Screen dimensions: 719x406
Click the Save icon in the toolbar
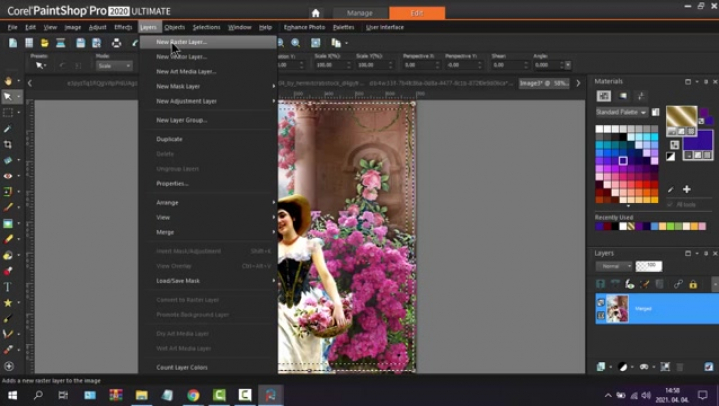click(80, 43)
